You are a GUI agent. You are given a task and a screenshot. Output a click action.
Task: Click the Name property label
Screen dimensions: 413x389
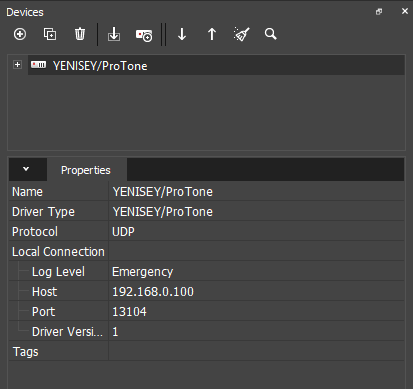pyautogui.click(x=27, y=192)
